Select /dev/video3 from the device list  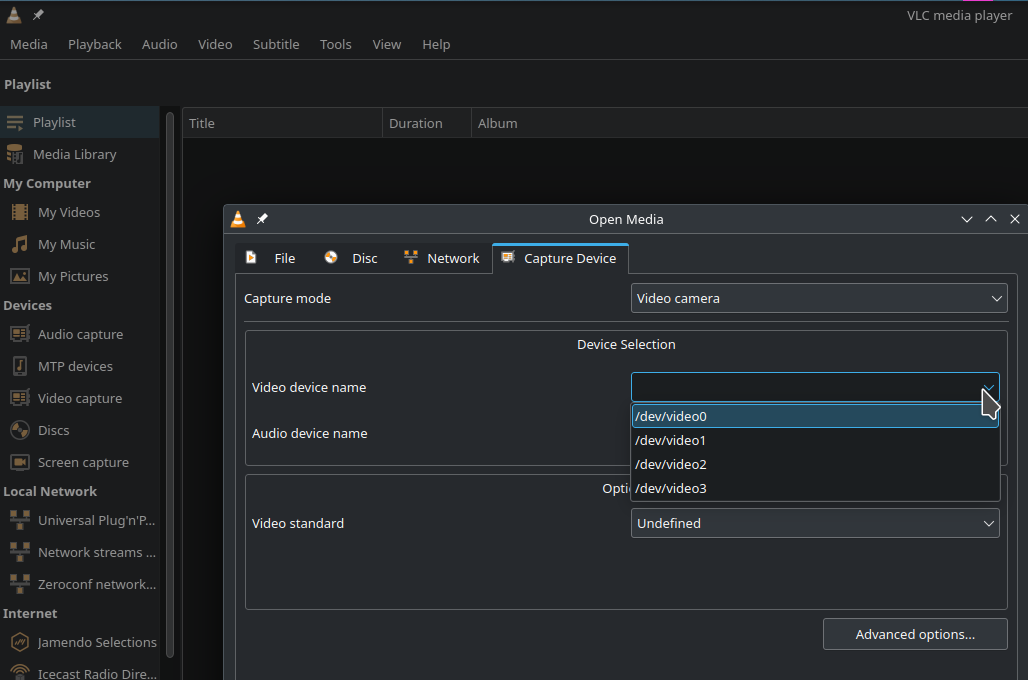(x=815, y=489)
